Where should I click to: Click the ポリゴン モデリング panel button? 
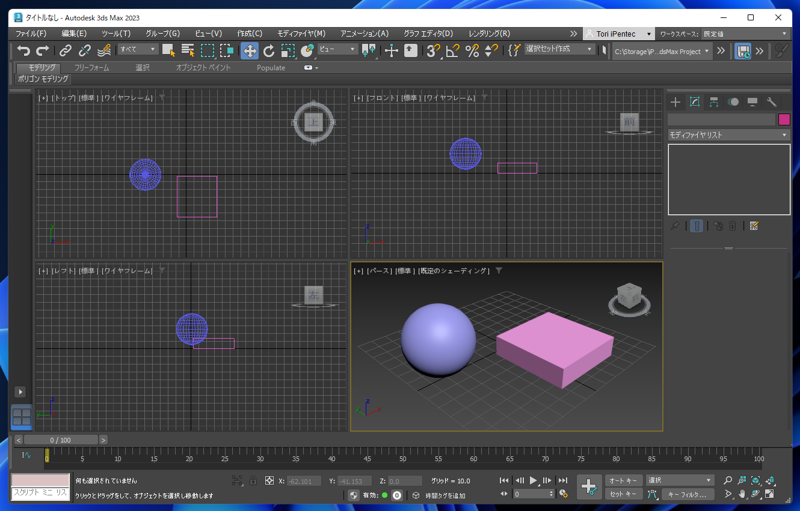pos(43,79)
